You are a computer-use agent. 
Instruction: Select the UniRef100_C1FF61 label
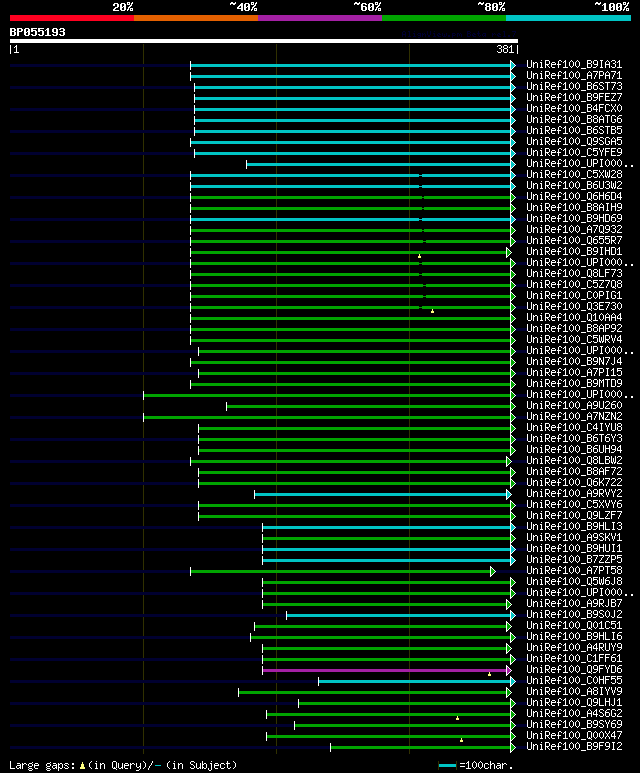574,659
